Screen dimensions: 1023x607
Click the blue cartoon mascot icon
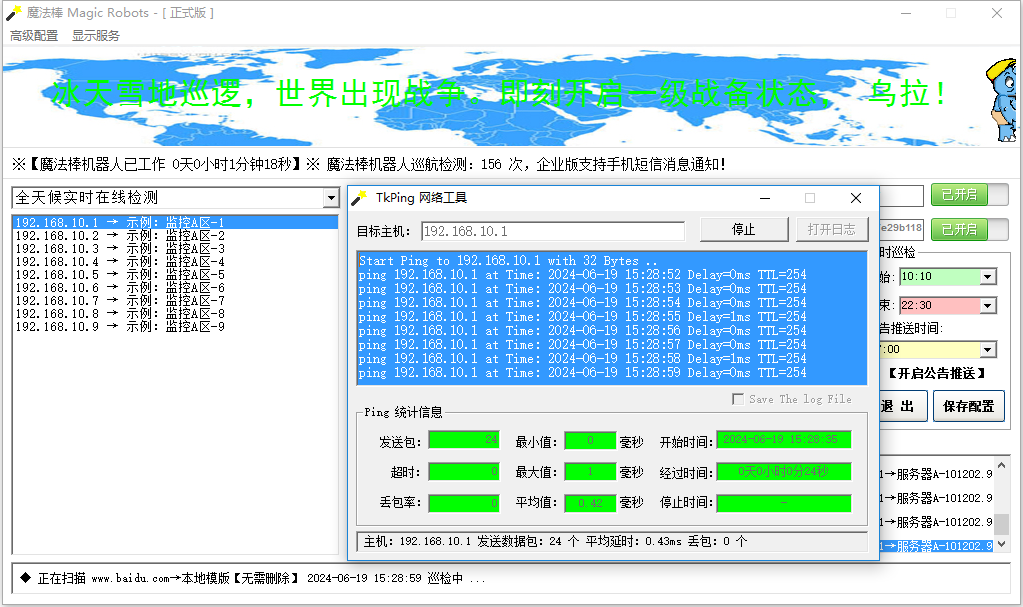tap(1001, 99)
